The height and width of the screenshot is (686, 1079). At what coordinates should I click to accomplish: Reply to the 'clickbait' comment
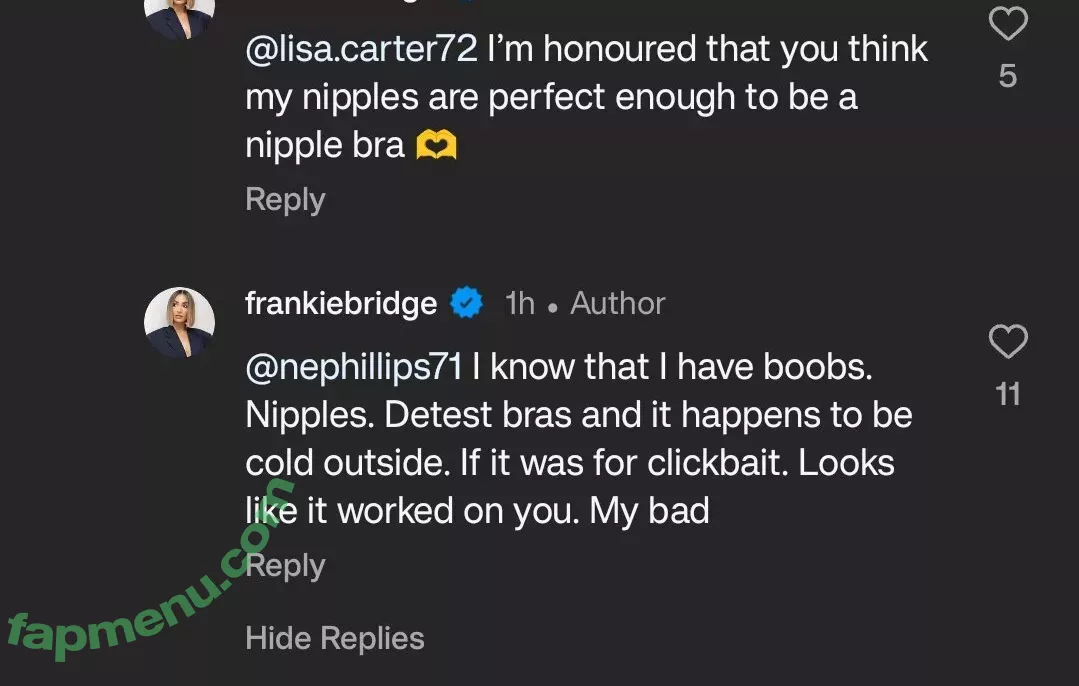(x=290, y=566)
